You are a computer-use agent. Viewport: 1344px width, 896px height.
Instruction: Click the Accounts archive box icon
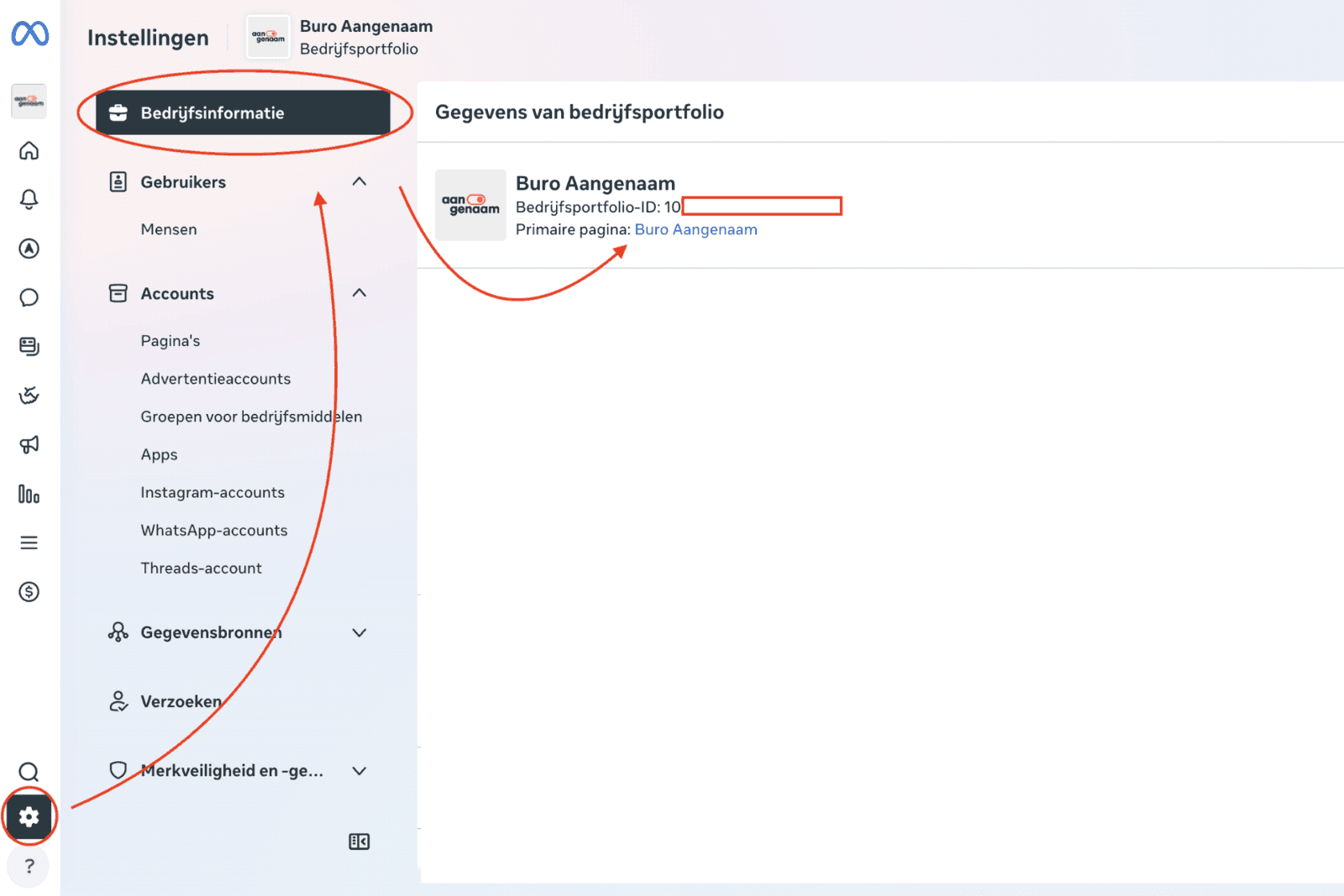(x=118, y=293)
